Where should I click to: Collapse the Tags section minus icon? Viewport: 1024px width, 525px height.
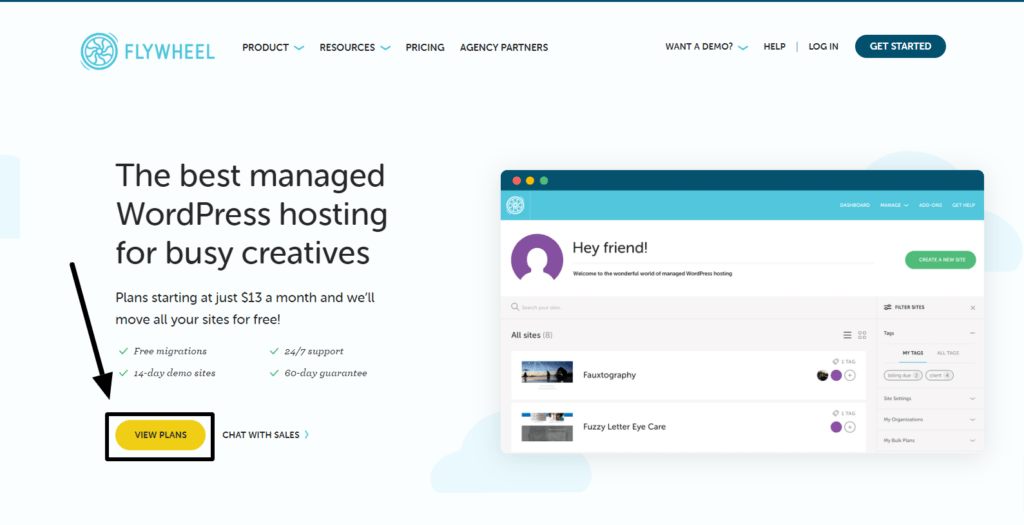(972, 333)
